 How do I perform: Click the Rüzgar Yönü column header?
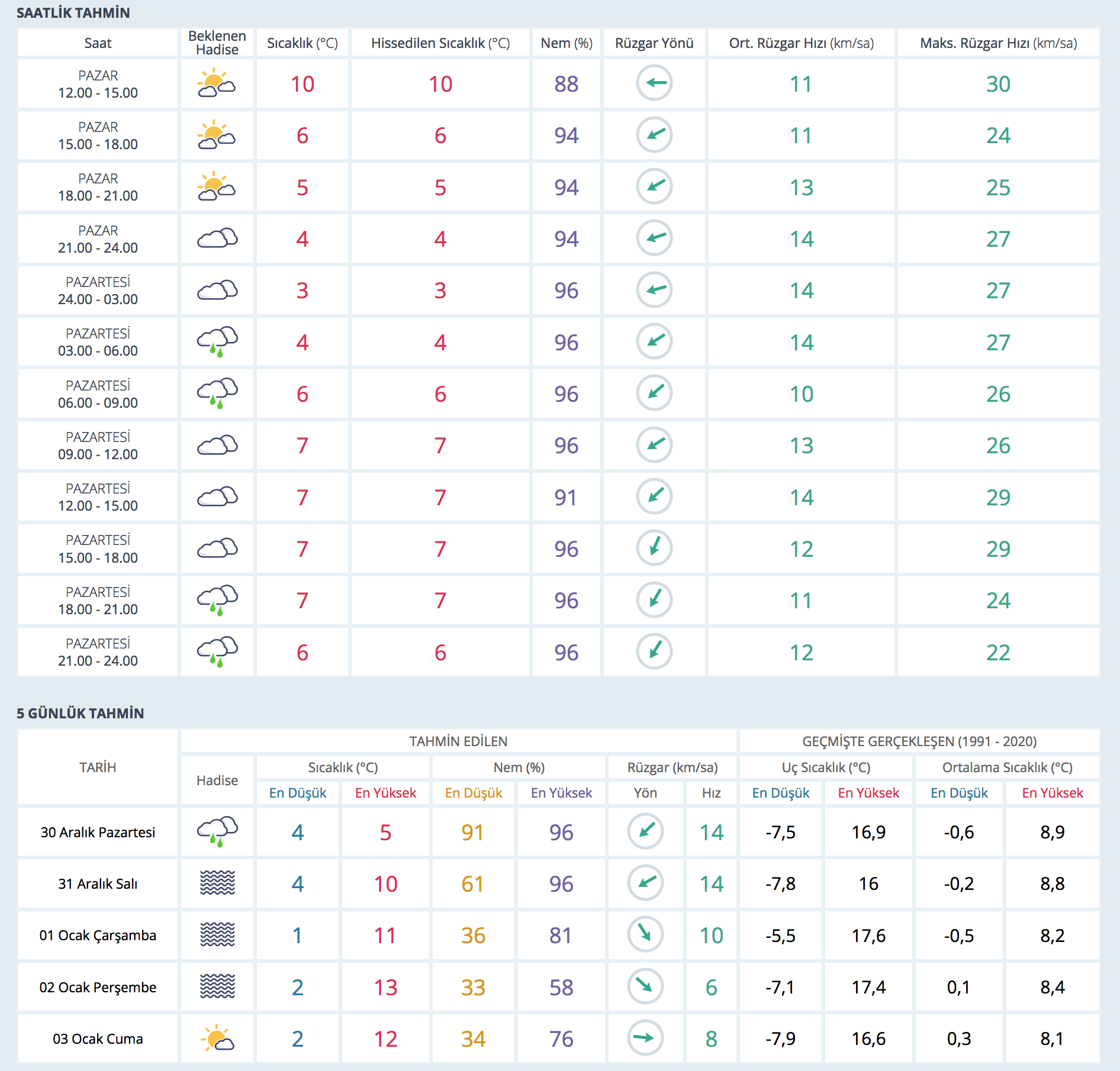click(654, 43)
